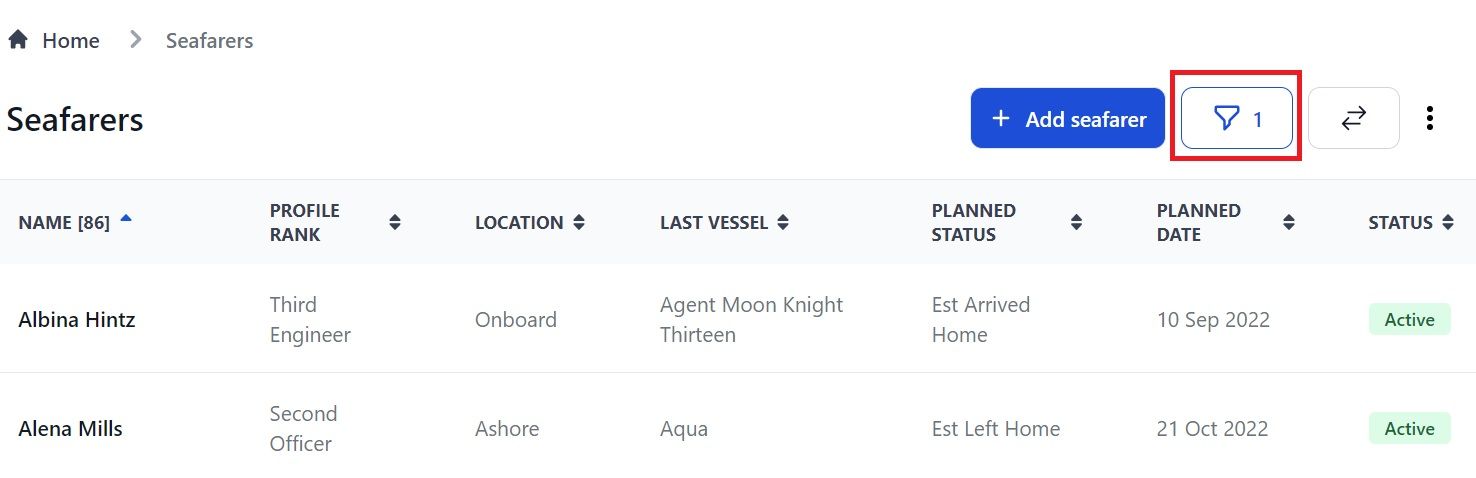Open the filter funnel button

pyautogui.click(x=1237, y=119)
